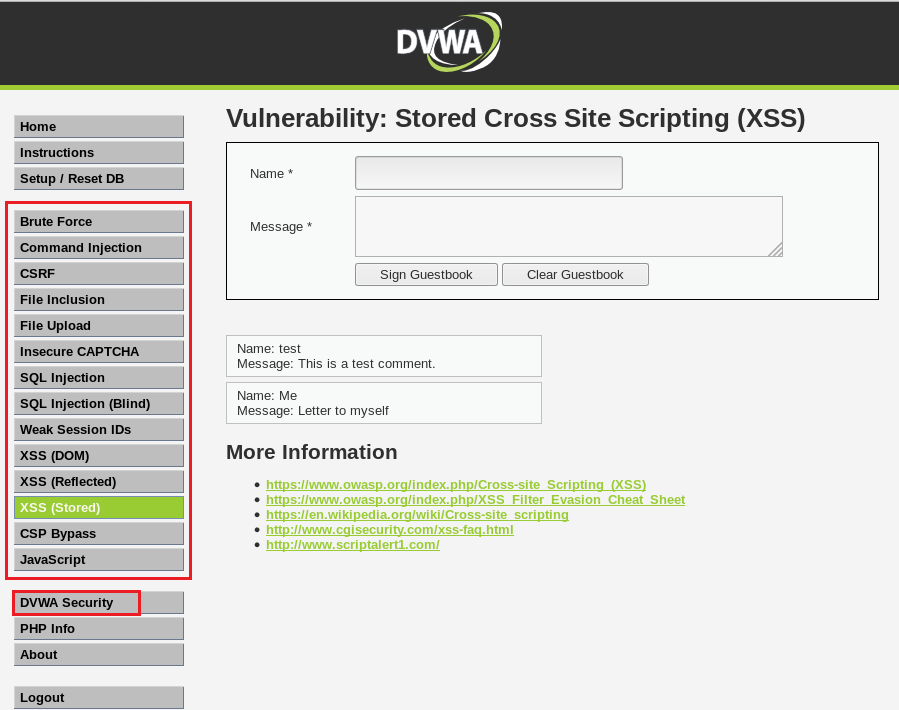Click Logout in the sidebar
This screenshot has height=710, width=899.
[99, 698]
